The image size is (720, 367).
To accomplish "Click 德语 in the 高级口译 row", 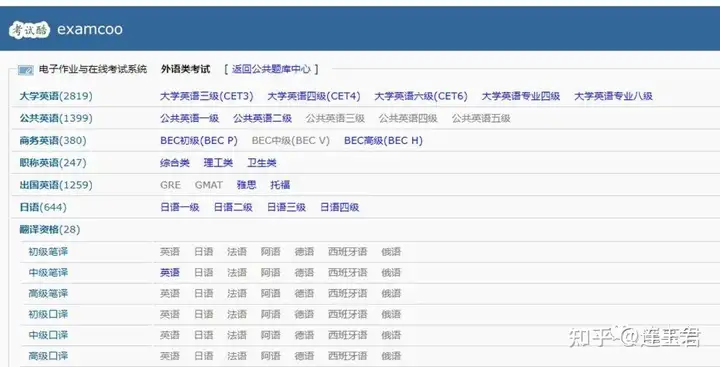I will pos(304,356).
